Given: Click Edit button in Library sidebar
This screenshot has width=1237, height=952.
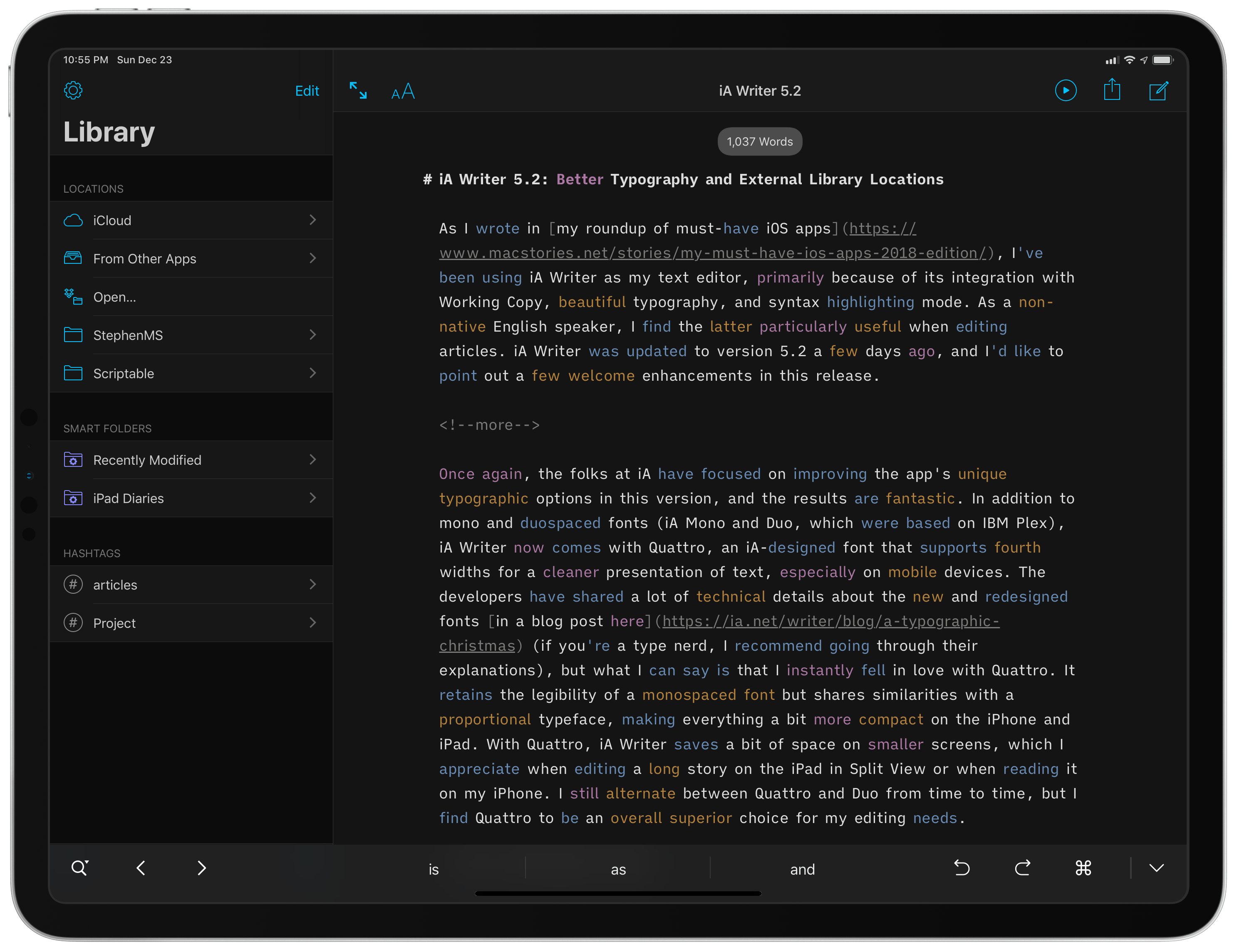Looking at the screenshot, I should (x=307, y=92).
